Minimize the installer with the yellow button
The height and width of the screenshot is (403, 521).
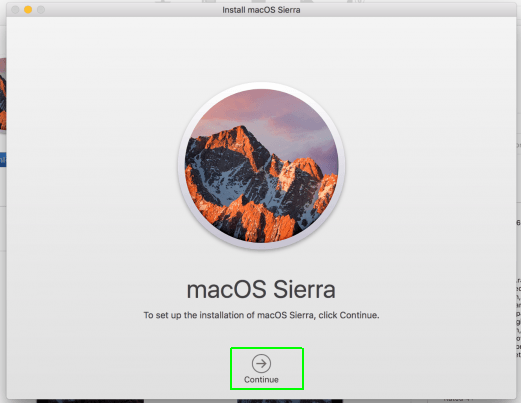click(x=28, y=10)
